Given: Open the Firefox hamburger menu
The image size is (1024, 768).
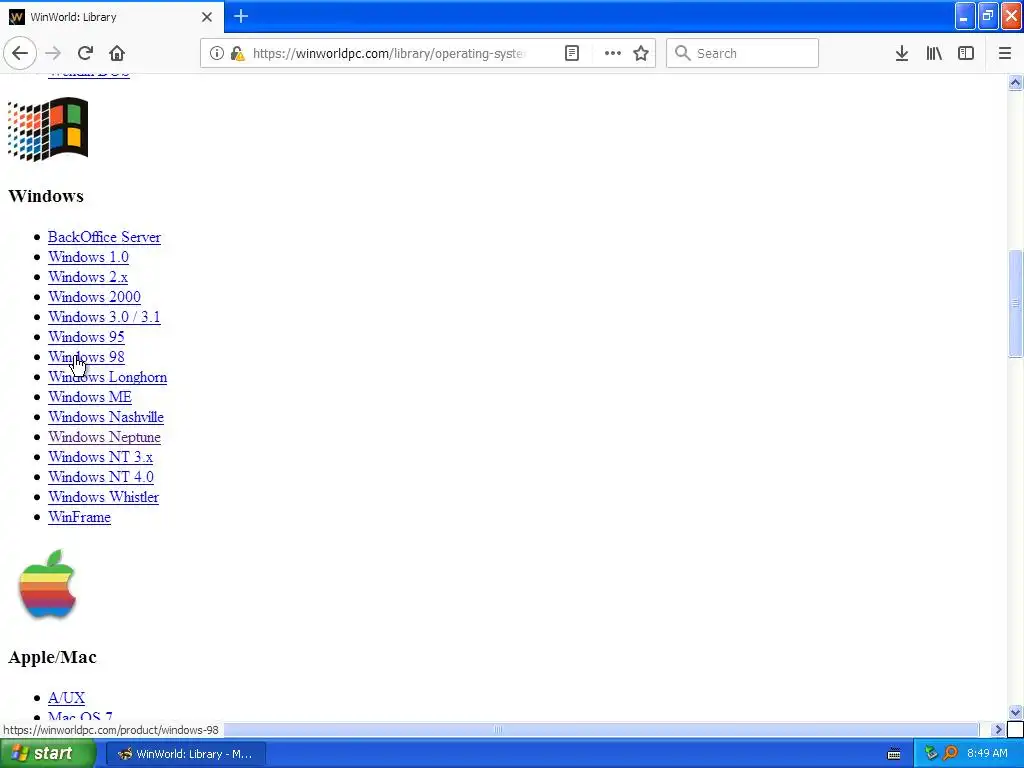Looking at the screenshot, I should 1005,53.
